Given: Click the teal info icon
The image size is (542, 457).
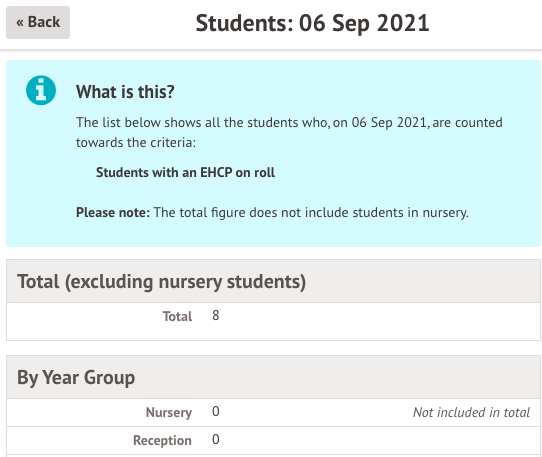Looking at the screenshot, I should coord(41,90).
